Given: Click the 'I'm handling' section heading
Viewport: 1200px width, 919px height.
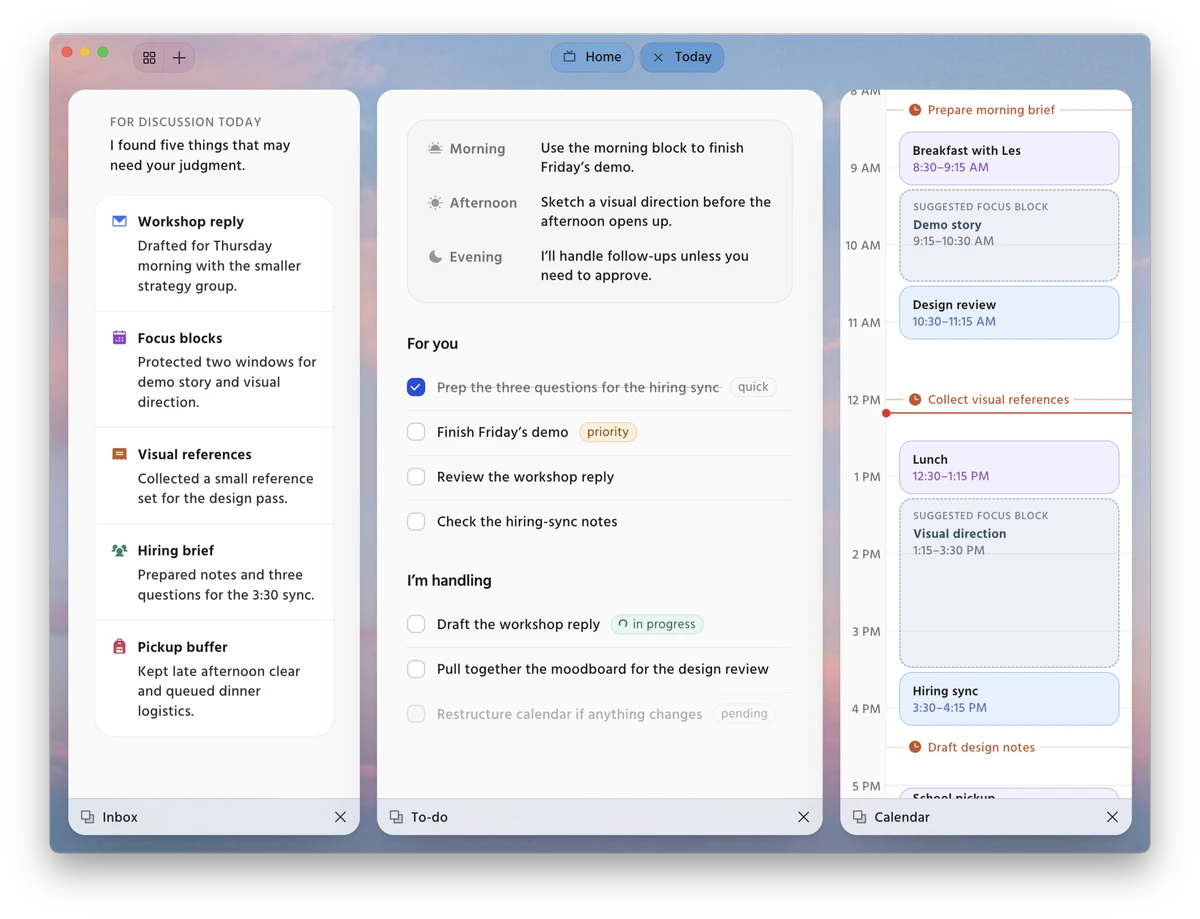Looking at the screenshot, I should click(449, 580).
